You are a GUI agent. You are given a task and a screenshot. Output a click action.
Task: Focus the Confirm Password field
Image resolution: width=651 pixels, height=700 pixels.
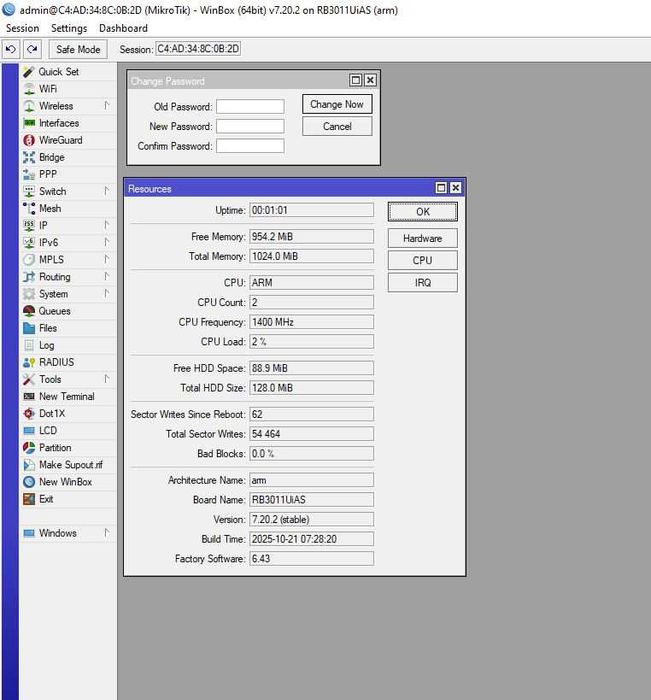coord(250,146)
